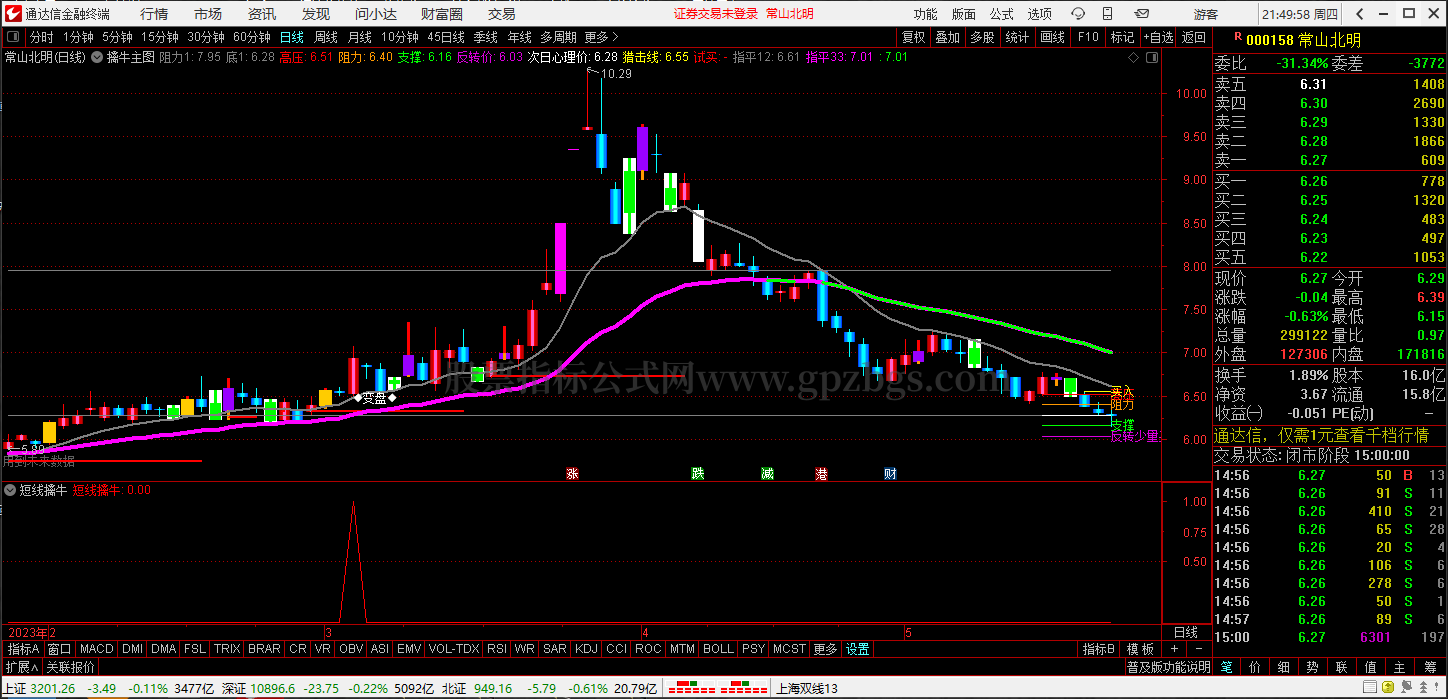The height and width of the screenshot is (699, 1448).
Task: Open the 日线 period selector at chart bottom right
Action: 1185,632
